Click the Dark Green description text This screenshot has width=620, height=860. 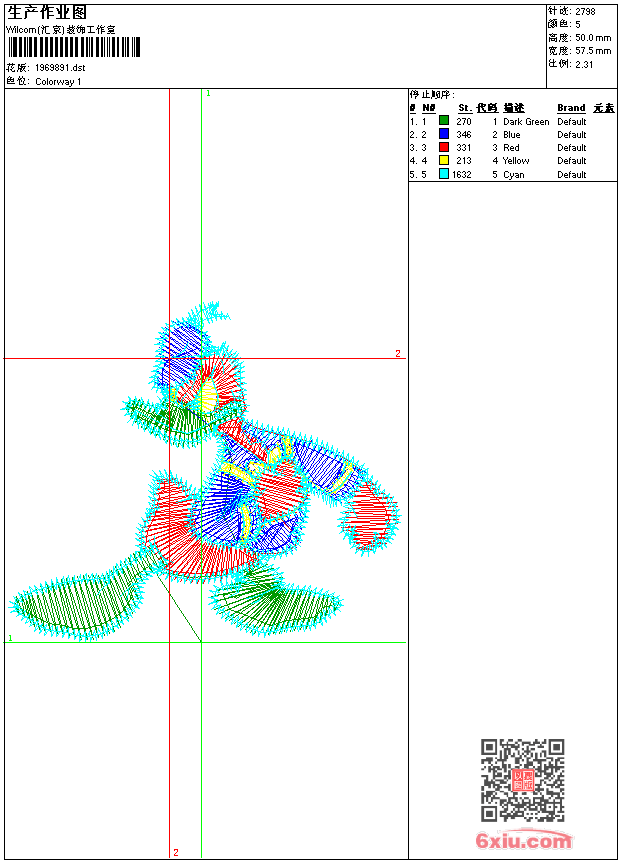(x=526, y=122)
